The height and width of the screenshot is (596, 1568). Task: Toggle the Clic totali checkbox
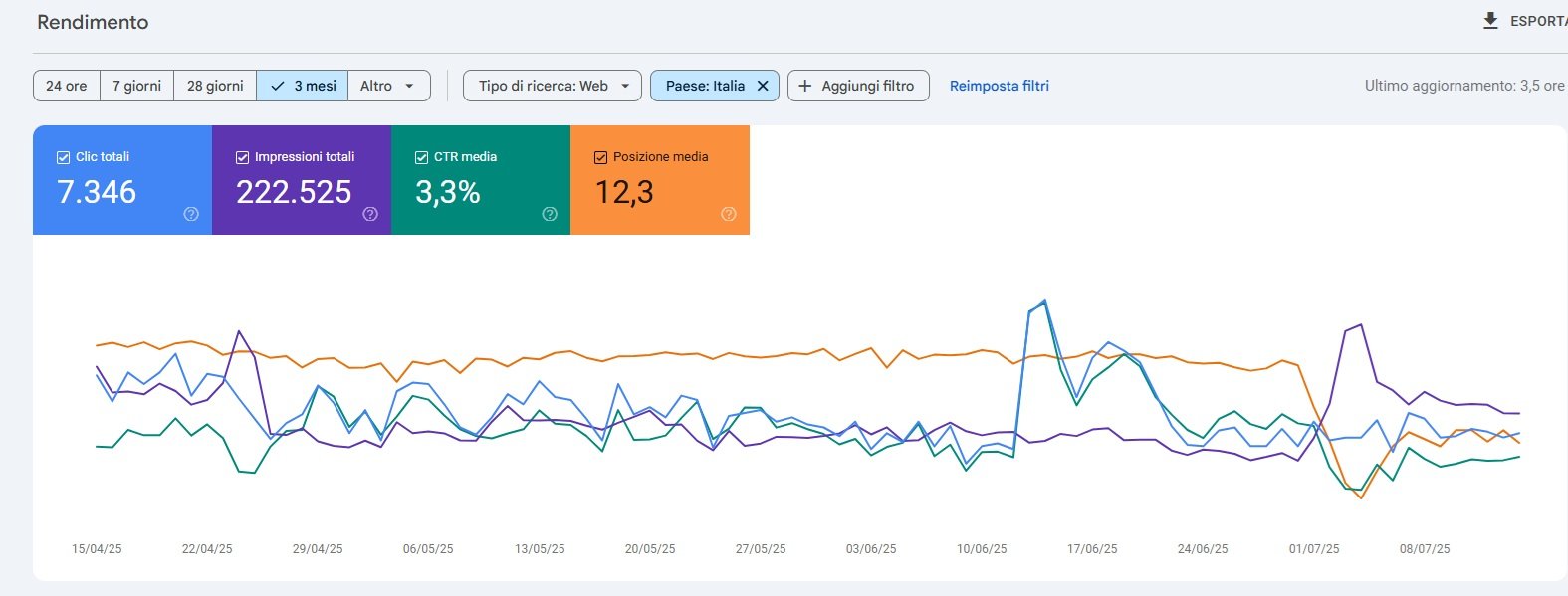(x=63, y=157)
